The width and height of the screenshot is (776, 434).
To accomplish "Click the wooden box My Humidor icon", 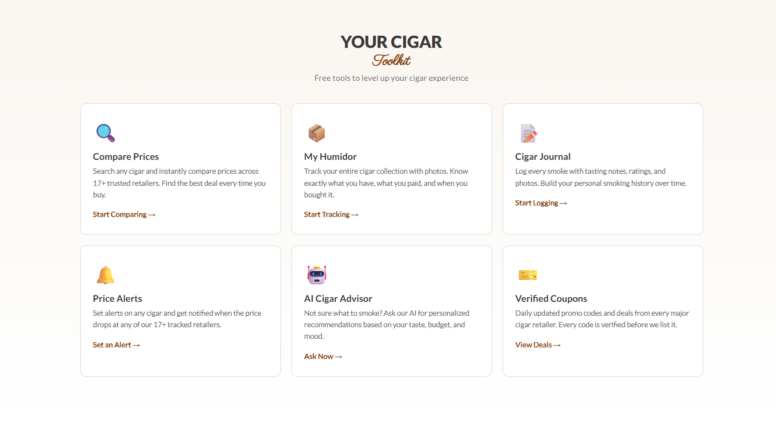I will point(316,133).
